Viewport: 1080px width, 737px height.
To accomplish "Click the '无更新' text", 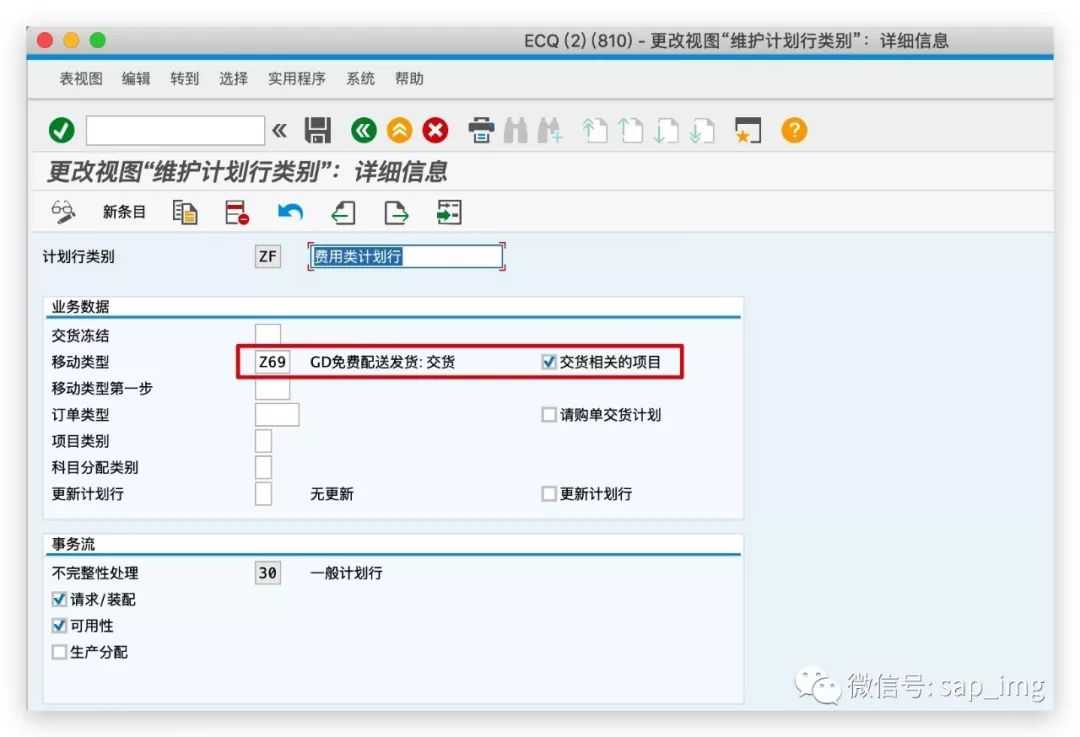I will tap(331, 494).
